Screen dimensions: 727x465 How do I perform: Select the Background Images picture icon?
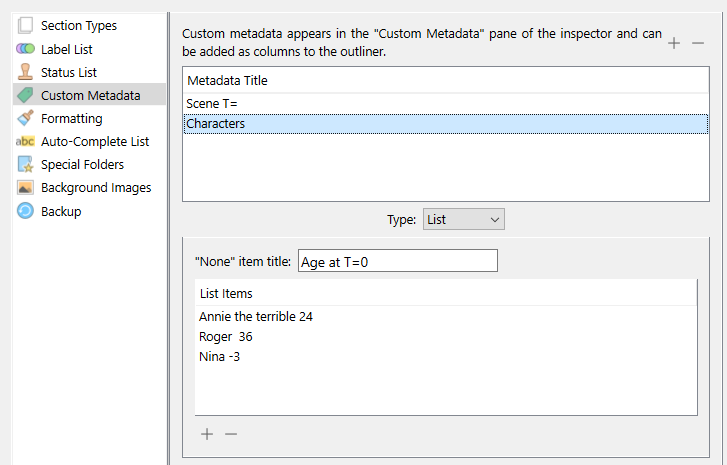25,187
